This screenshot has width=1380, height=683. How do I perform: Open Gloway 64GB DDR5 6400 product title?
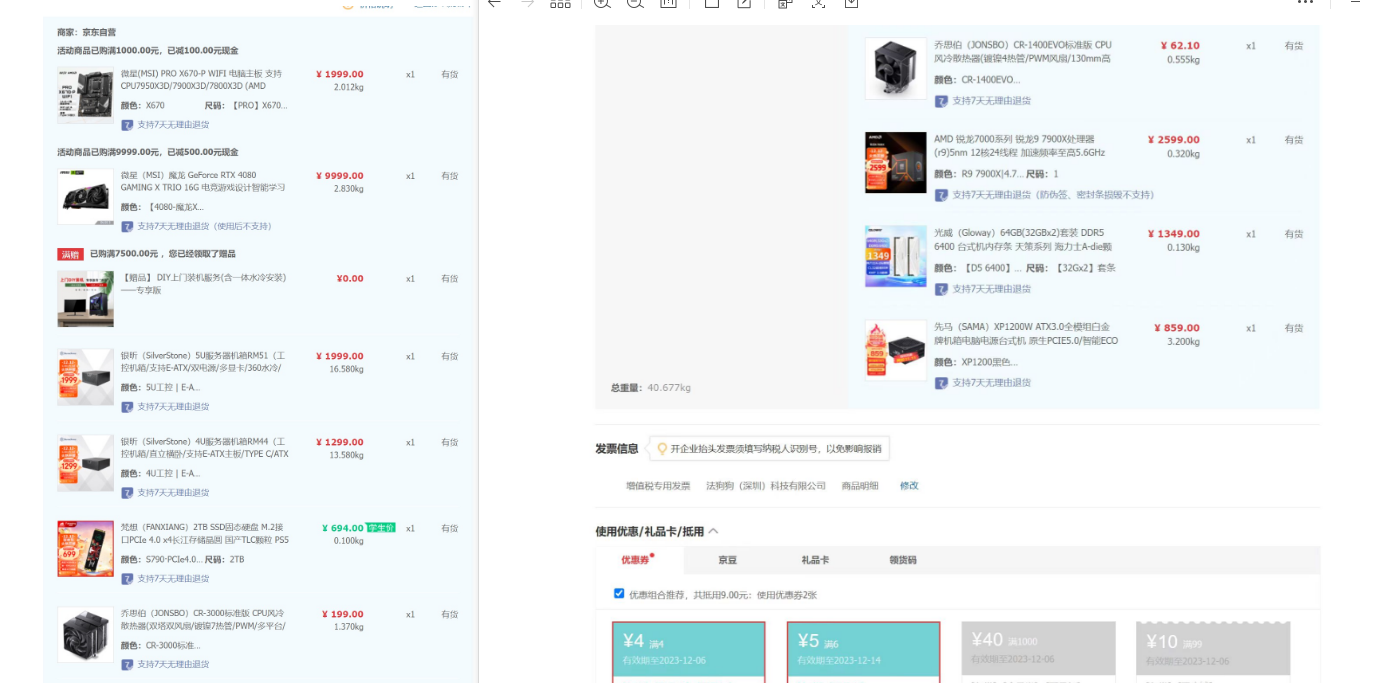coord(1023,240)
